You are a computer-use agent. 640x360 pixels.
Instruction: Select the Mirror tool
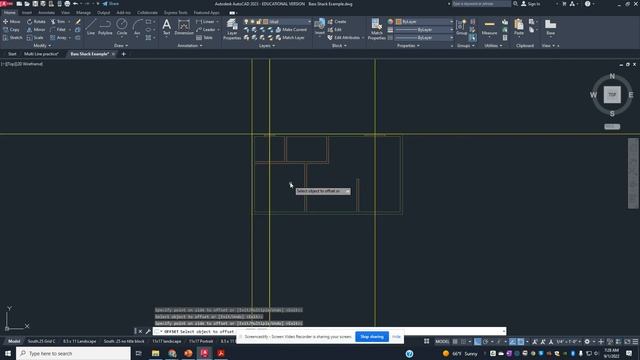pyautogui.click(x=36, y=30)
